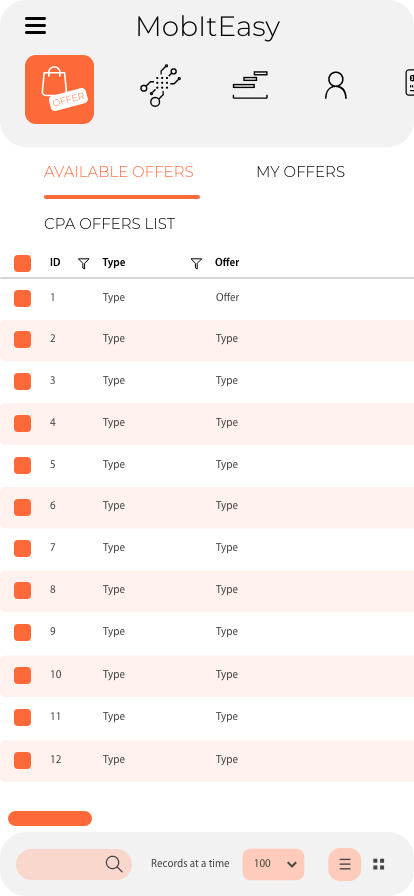Switch to MY OFFERS tab
Viewport: 414px width, 896px height.
pyautogui.click(x=301, y=171)
